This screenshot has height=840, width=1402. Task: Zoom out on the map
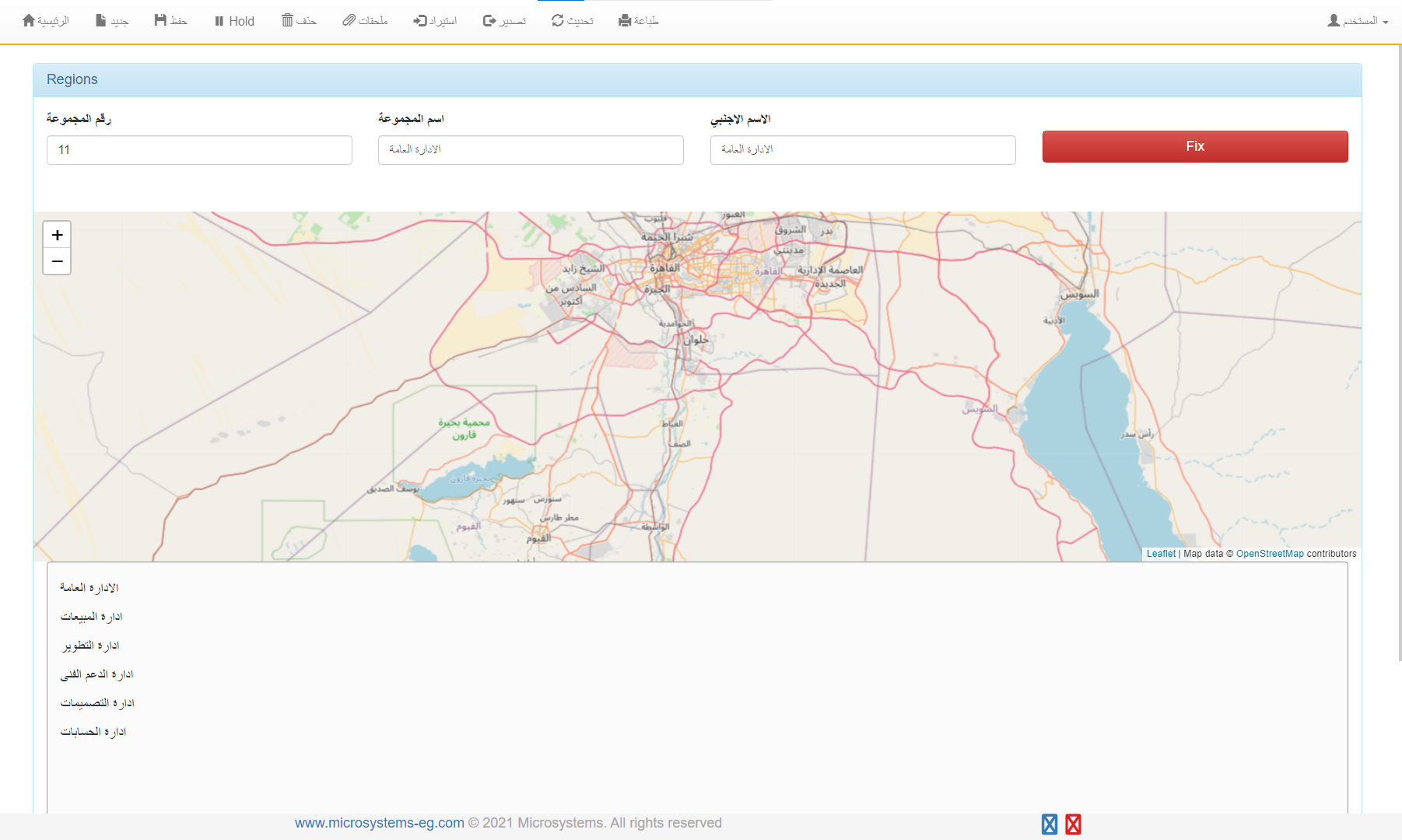(x=57, y=261)
